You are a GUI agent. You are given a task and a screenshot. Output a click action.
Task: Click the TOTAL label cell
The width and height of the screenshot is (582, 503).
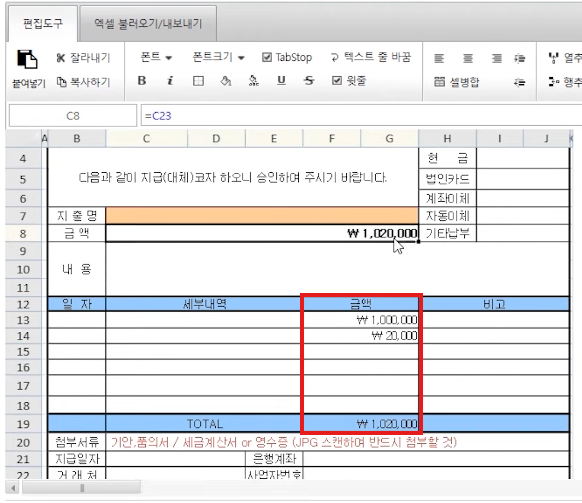point(205,424)
